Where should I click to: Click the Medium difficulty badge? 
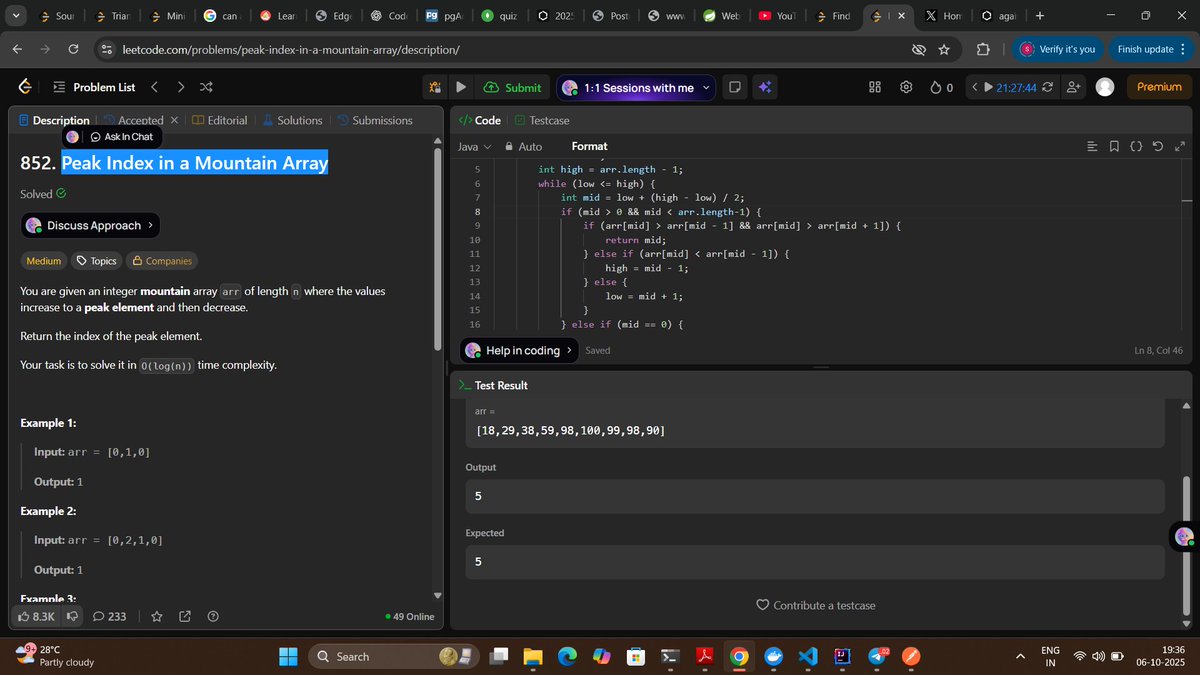tap(43, 261)
